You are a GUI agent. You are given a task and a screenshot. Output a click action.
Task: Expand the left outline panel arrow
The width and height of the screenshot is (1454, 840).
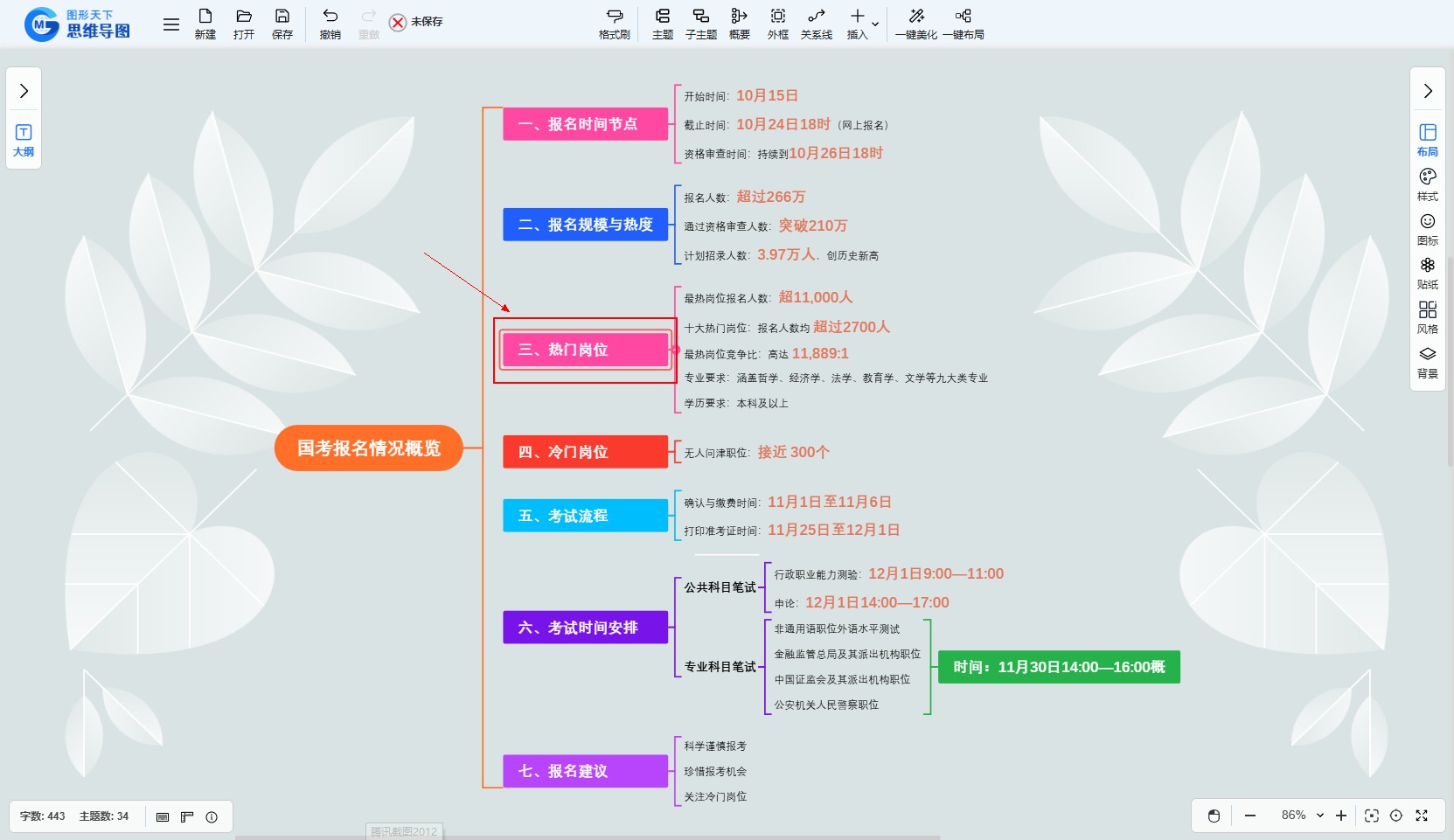pyautogui.click(x=24, y=91)
